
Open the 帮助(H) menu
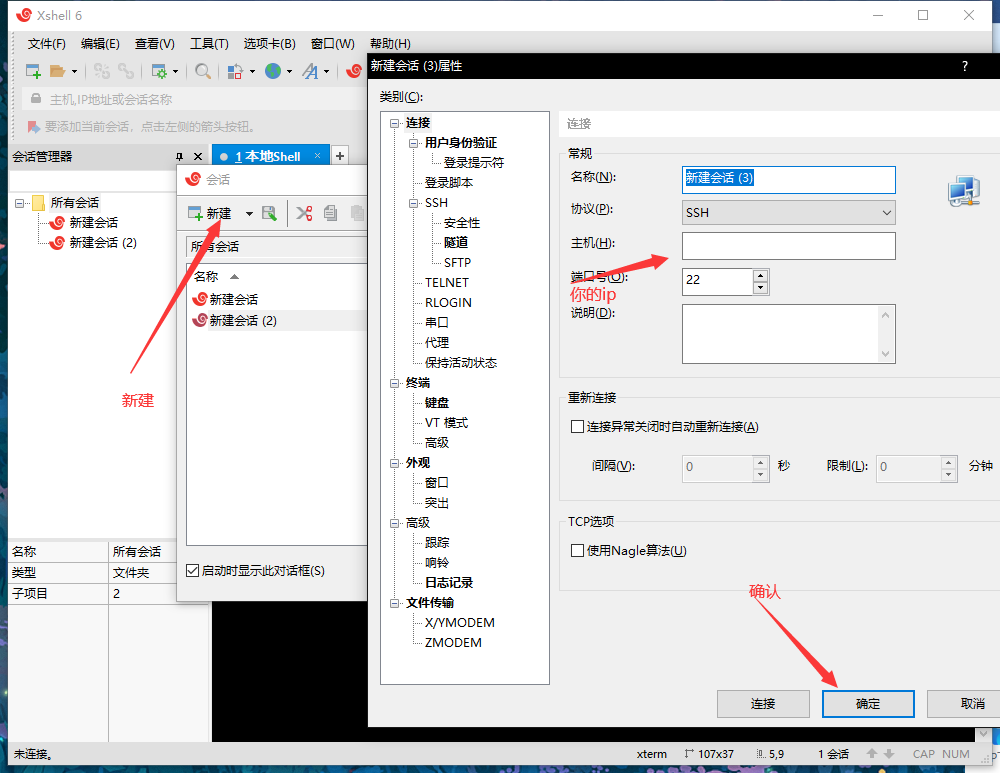tap(390, 43)
